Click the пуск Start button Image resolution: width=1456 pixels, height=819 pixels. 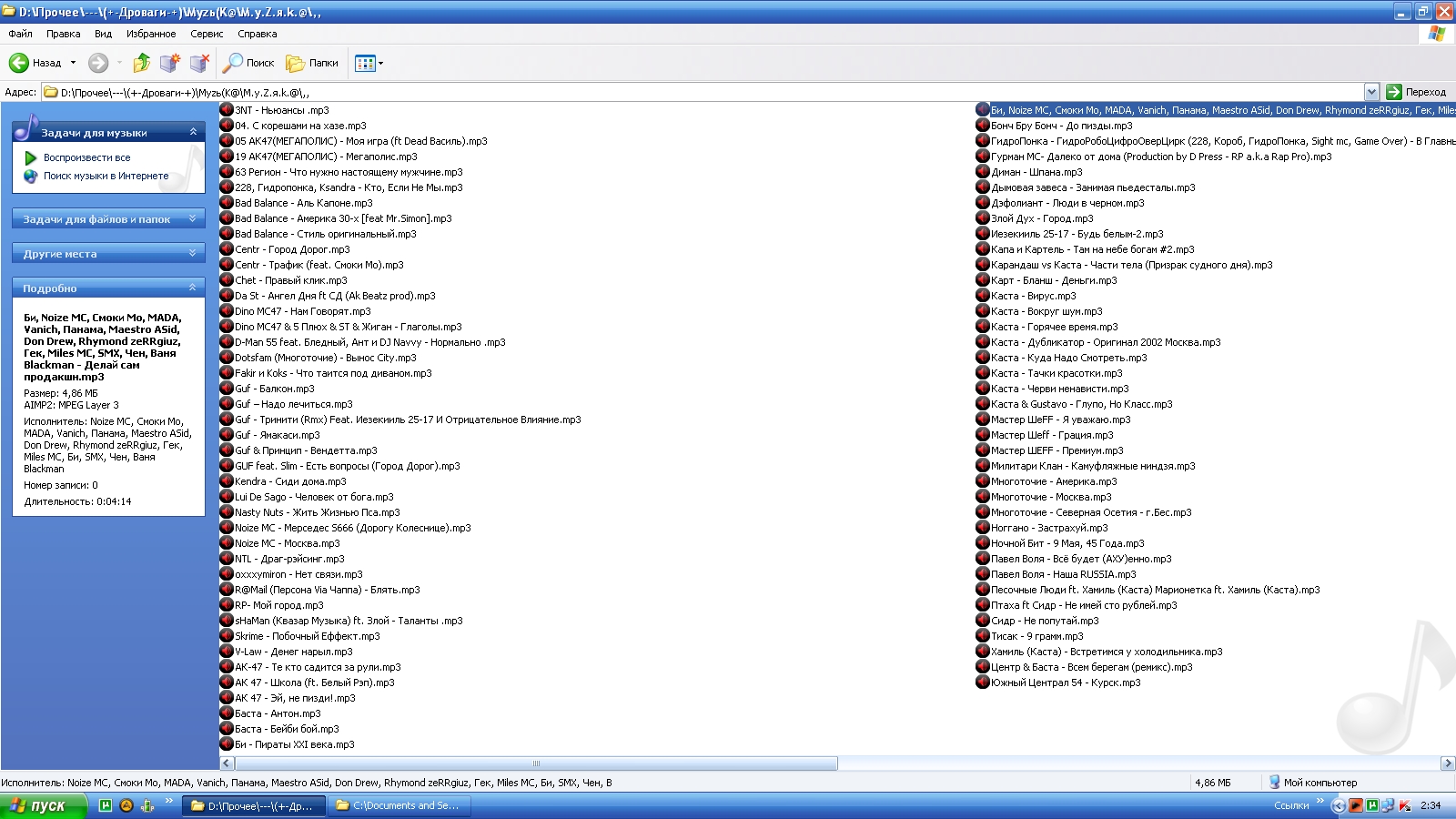44,805
